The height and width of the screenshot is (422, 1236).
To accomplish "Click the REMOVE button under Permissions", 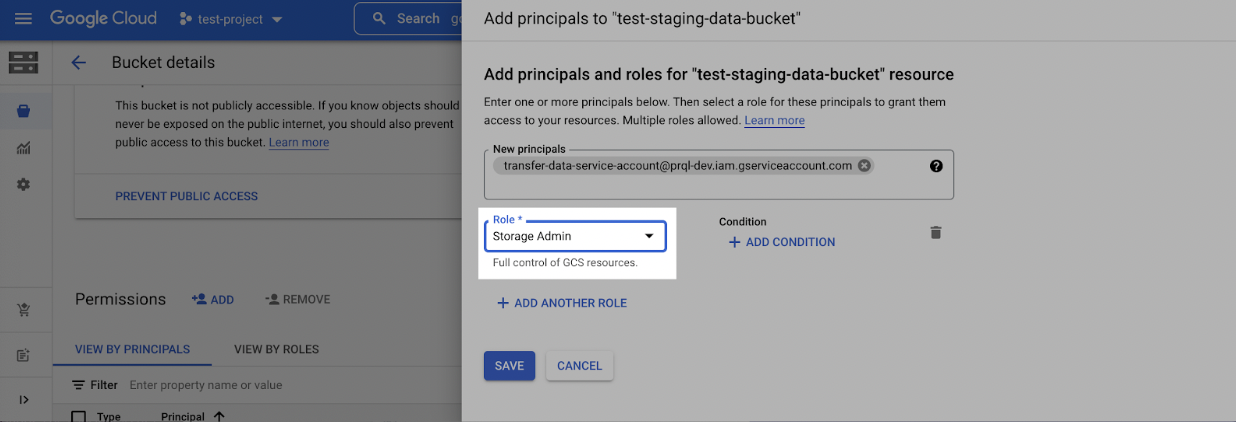I will click(x=297, y=299).
